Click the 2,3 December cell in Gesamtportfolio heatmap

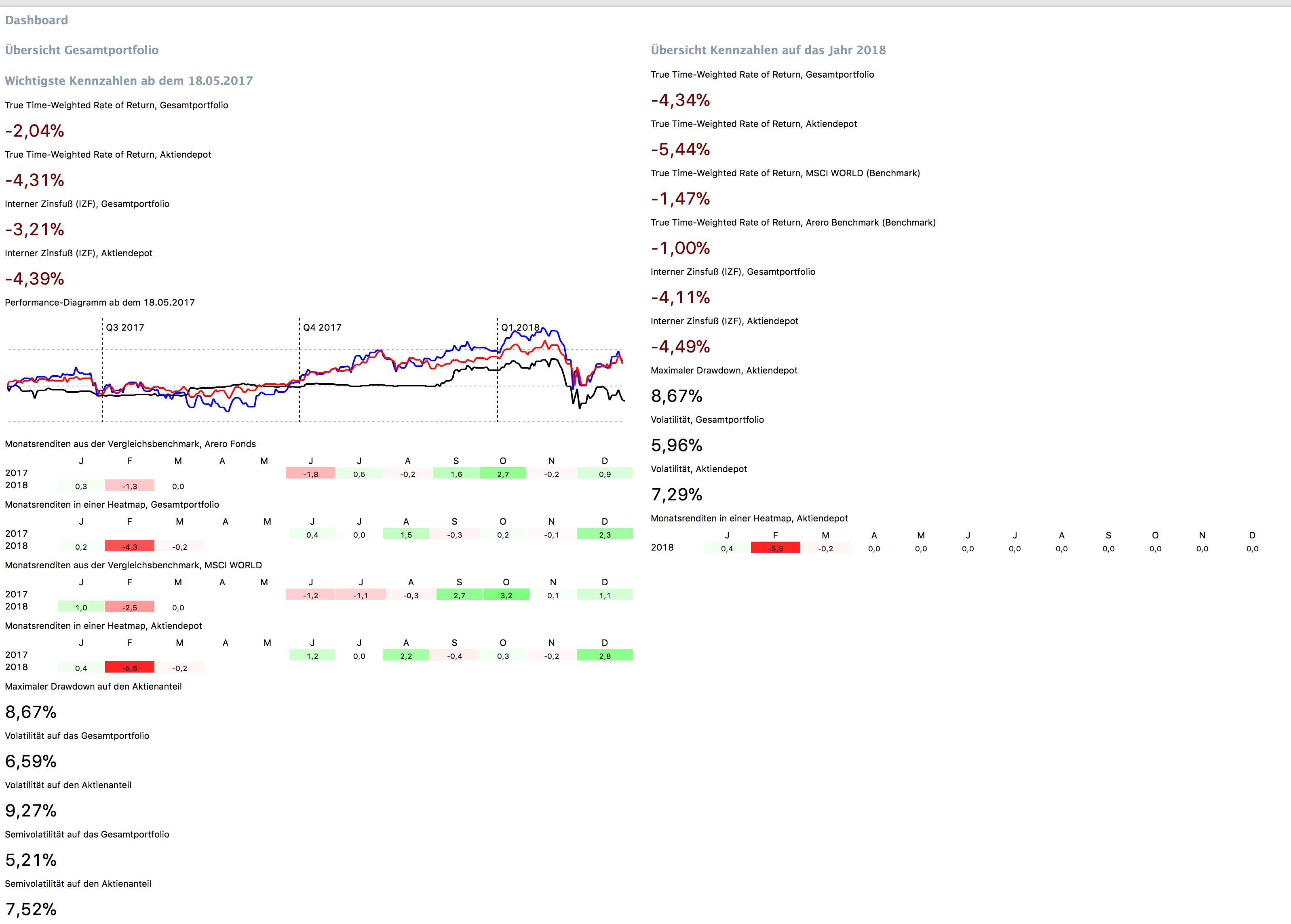(604, 535)
